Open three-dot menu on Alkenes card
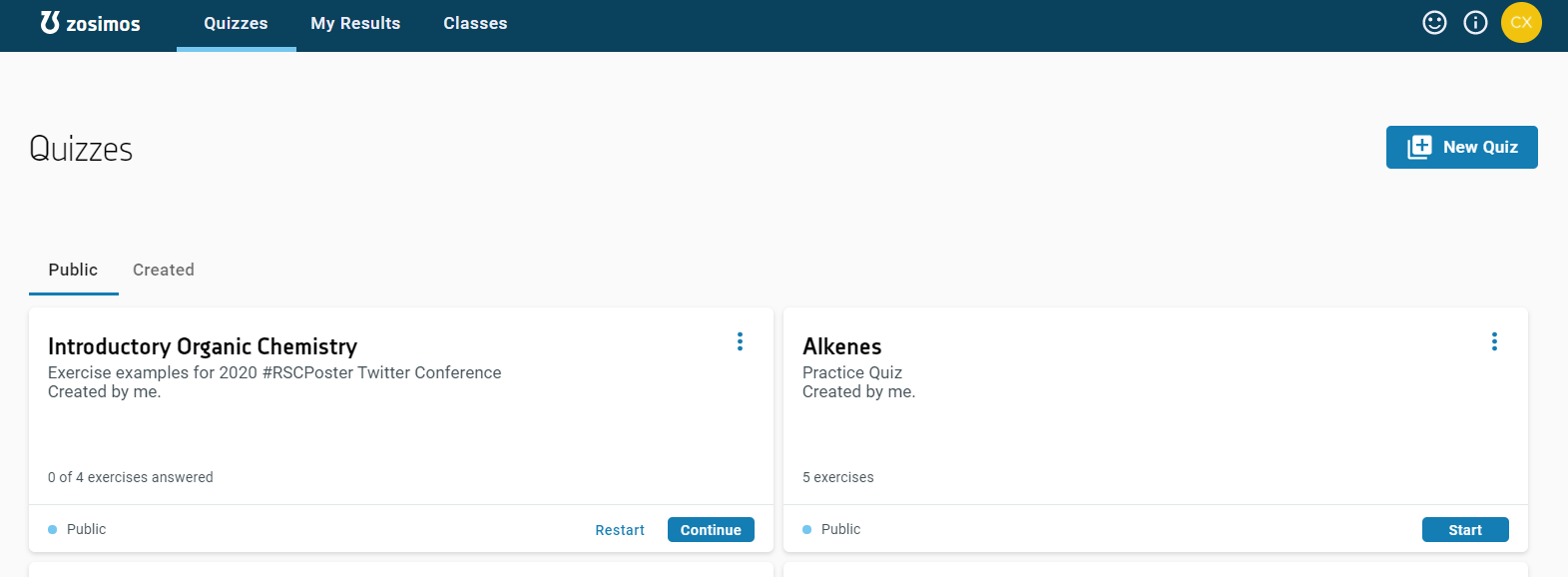 tap(1494, 341)
